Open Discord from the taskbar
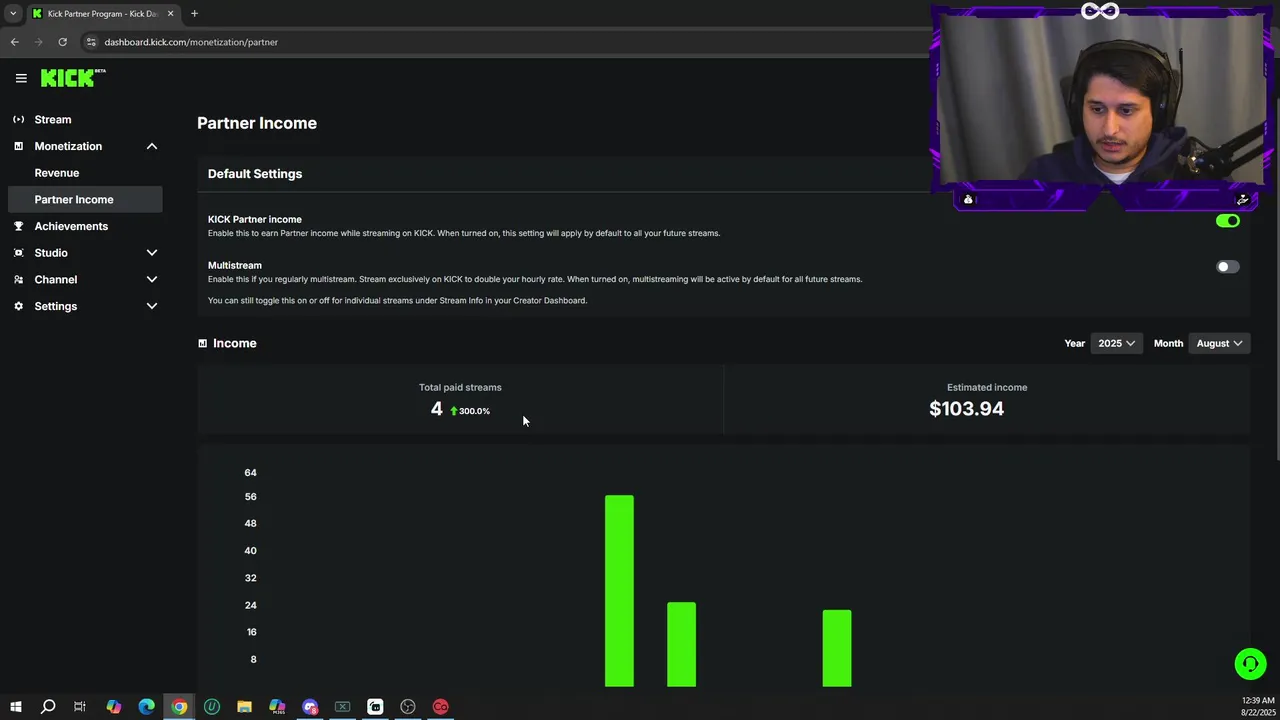Image resolution: width=1280 pixels, height=720 pixels. [x=310, y=707]
